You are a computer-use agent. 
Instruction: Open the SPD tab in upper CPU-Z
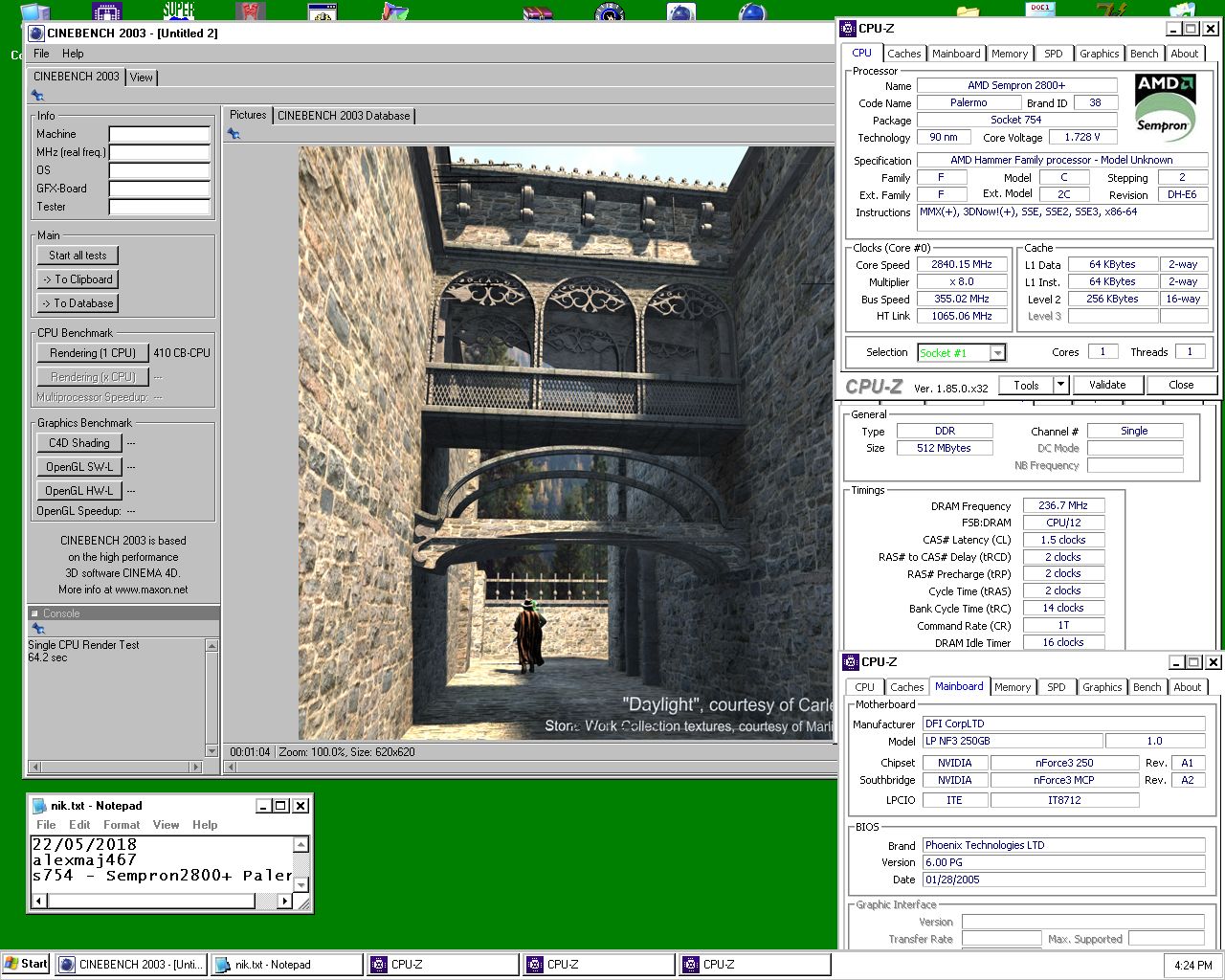tap(1053, 54)
